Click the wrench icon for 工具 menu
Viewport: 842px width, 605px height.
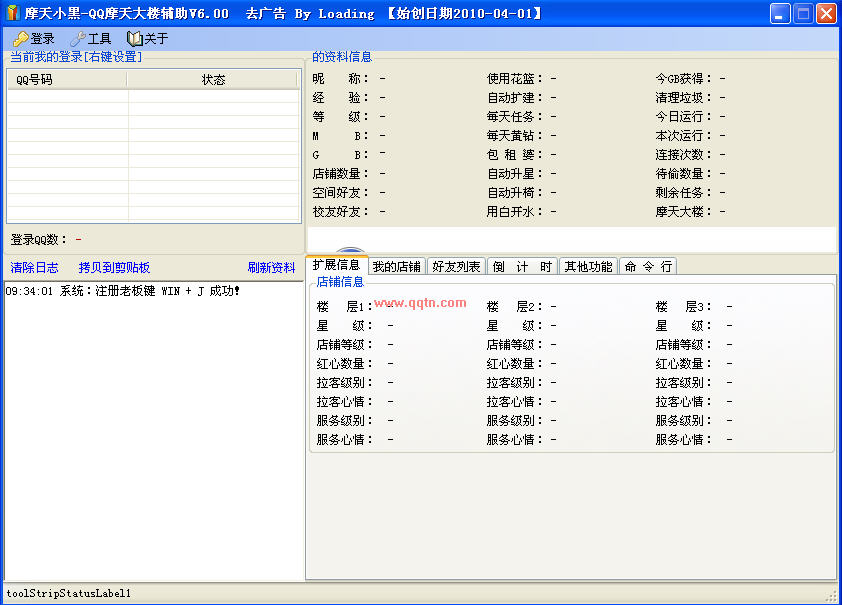pos(77,39)
